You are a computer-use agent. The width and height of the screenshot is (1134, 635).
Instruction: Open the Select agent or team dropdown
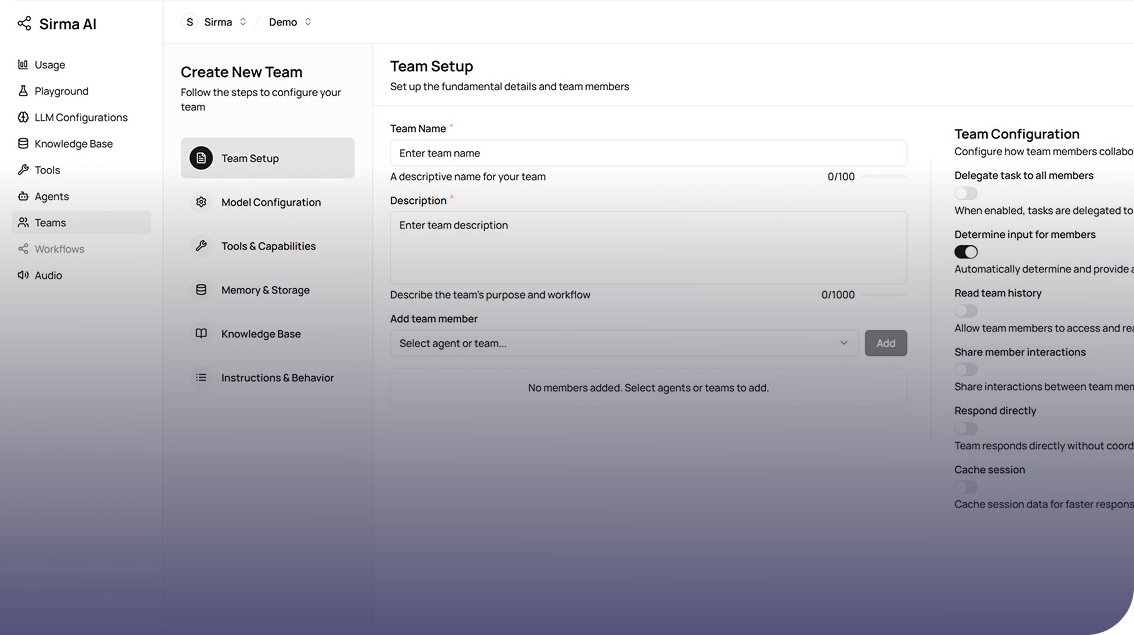623,343
